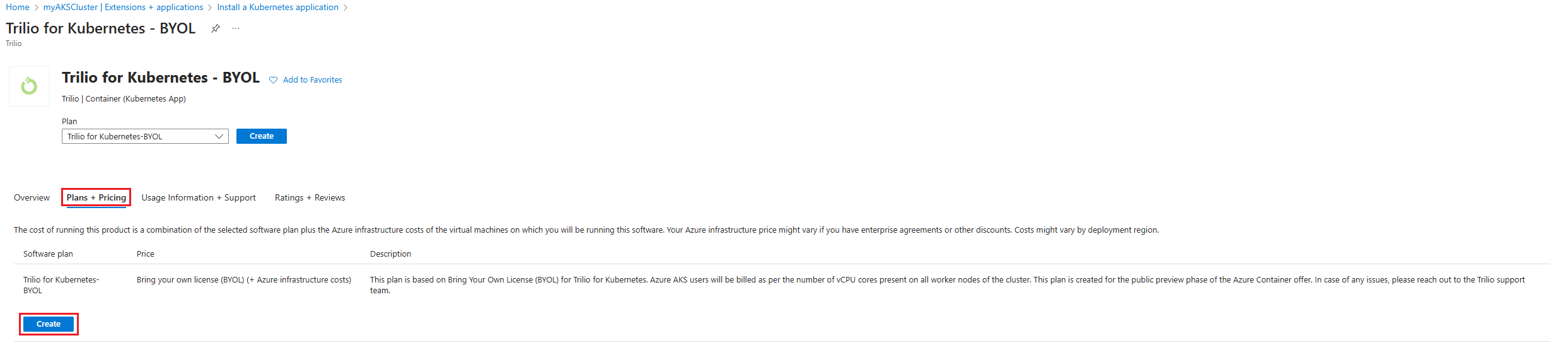
Task: Go to Home breadcrumb link
Action: [18, 7]
